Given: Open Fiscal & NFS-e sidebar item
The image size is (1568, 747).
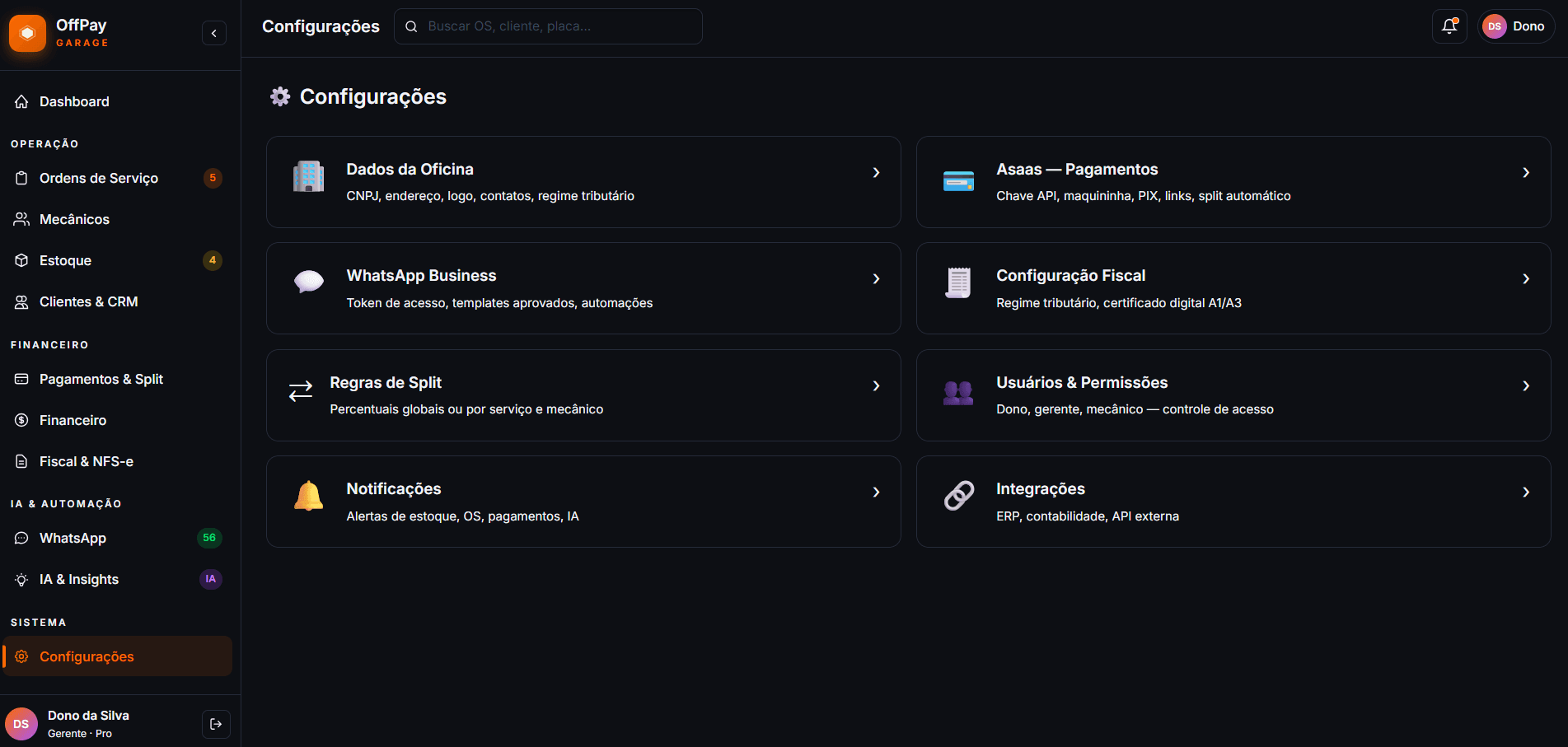Looking at the screenshot, I should [x=87, y=461].
